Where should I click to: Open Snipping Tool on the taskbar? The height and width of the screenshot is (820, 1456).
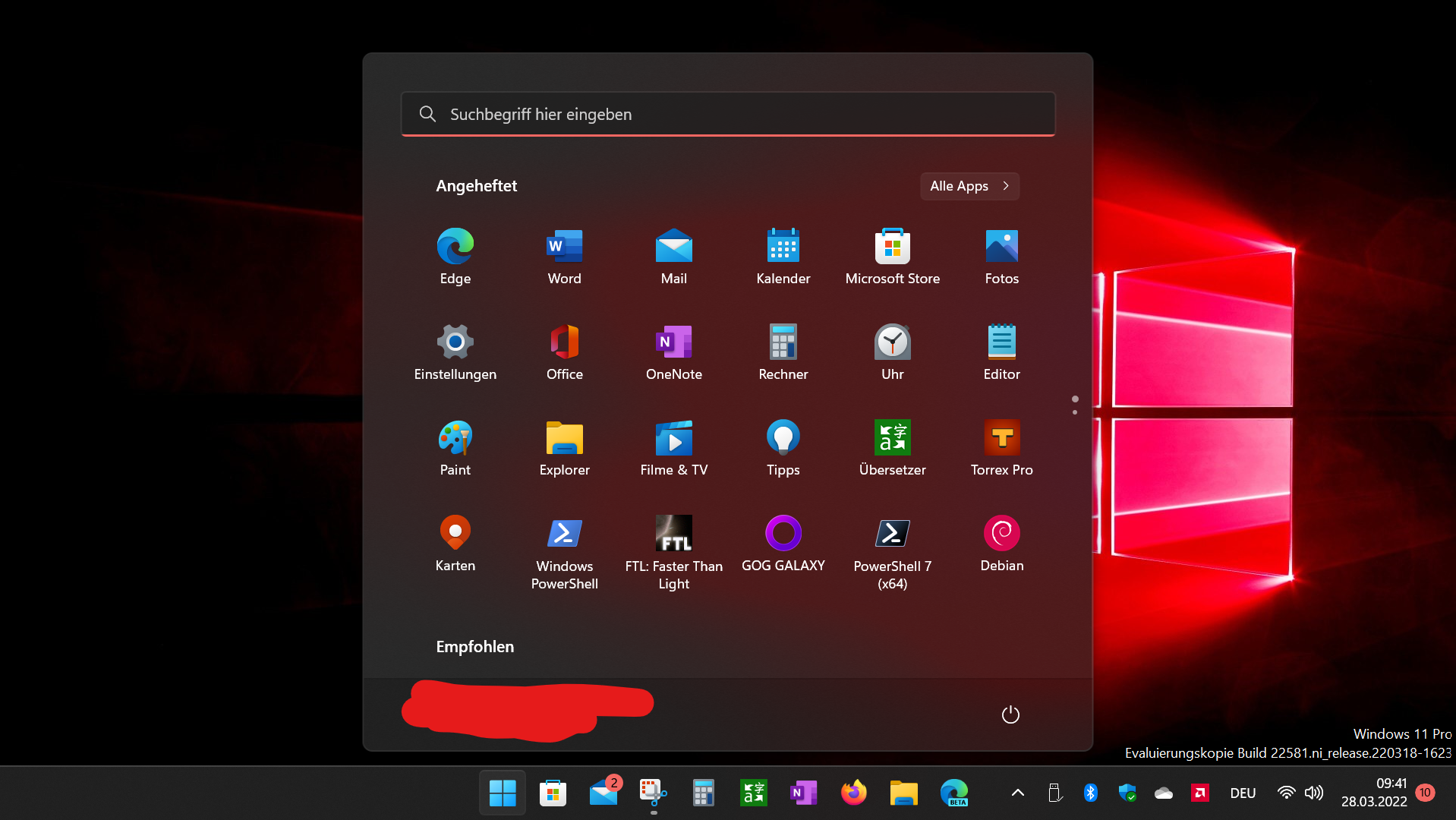point(653,793)
